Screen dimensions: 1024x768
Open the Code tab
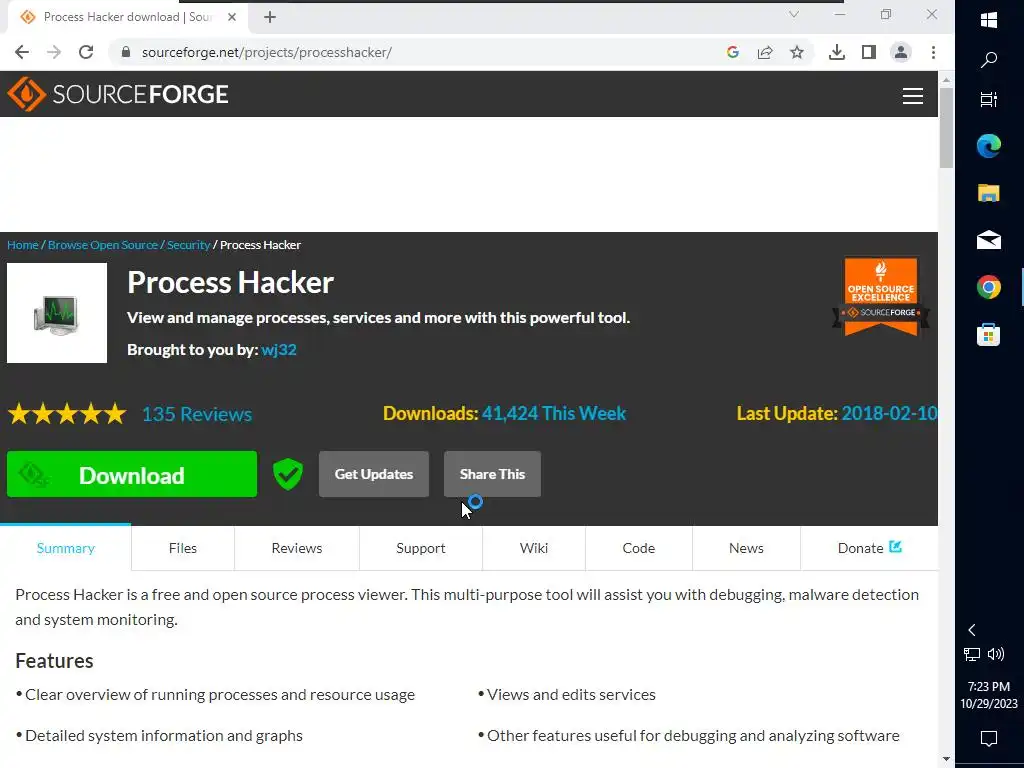[x=639, y=548]
